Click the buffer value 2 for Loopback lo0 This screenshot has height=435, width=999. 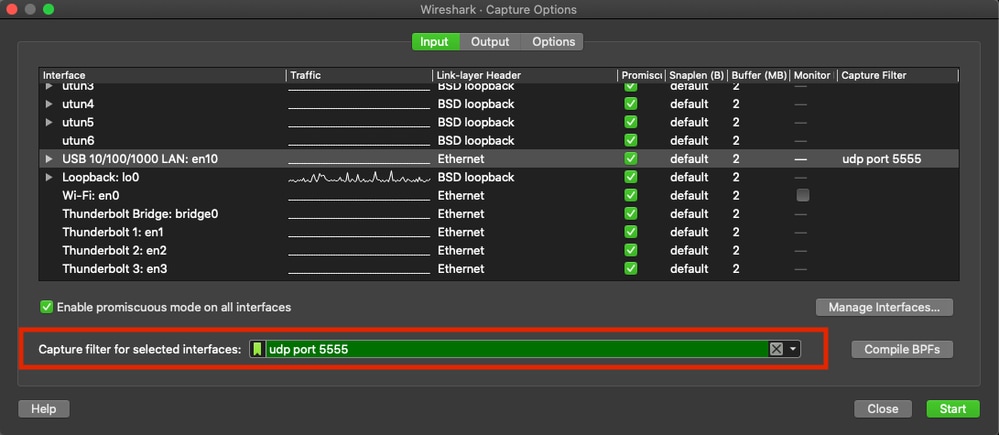736,177
